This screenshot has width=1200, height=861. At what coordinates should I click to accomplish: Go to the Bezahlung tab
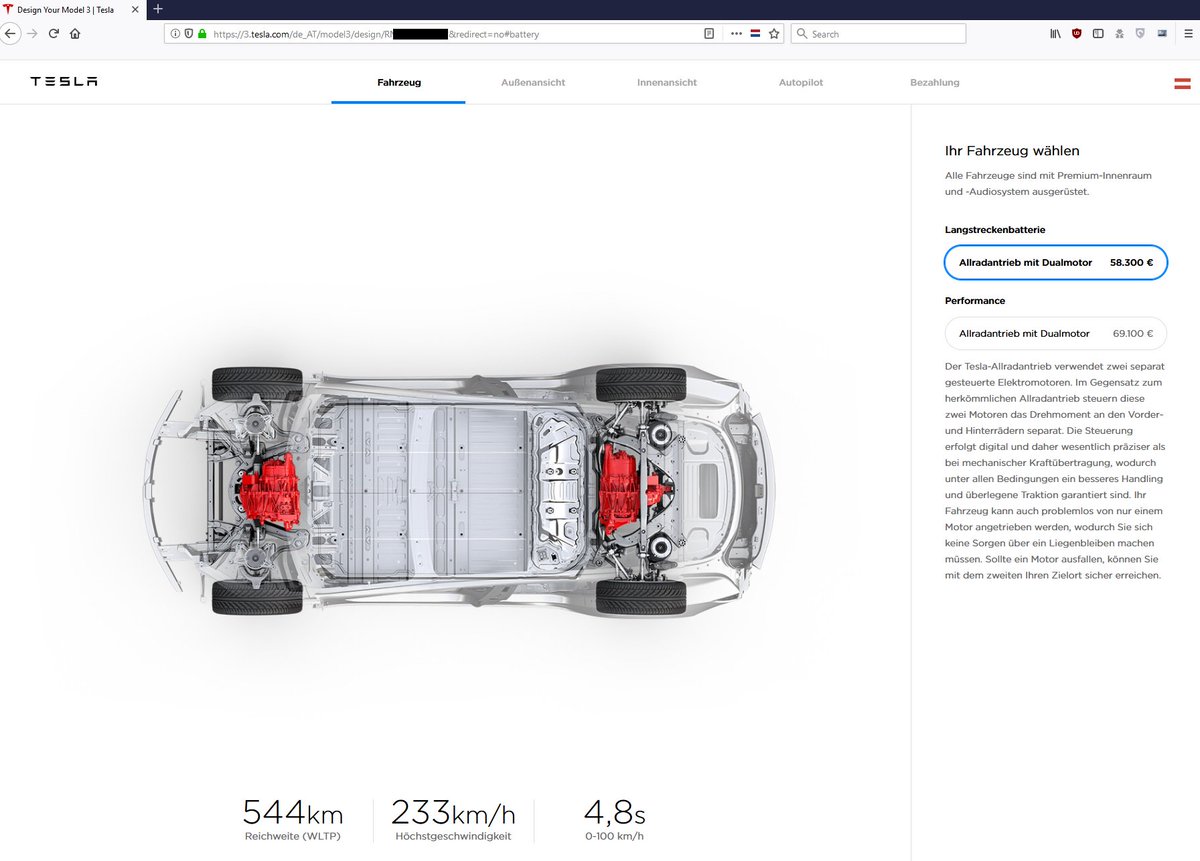click(935, 82)
